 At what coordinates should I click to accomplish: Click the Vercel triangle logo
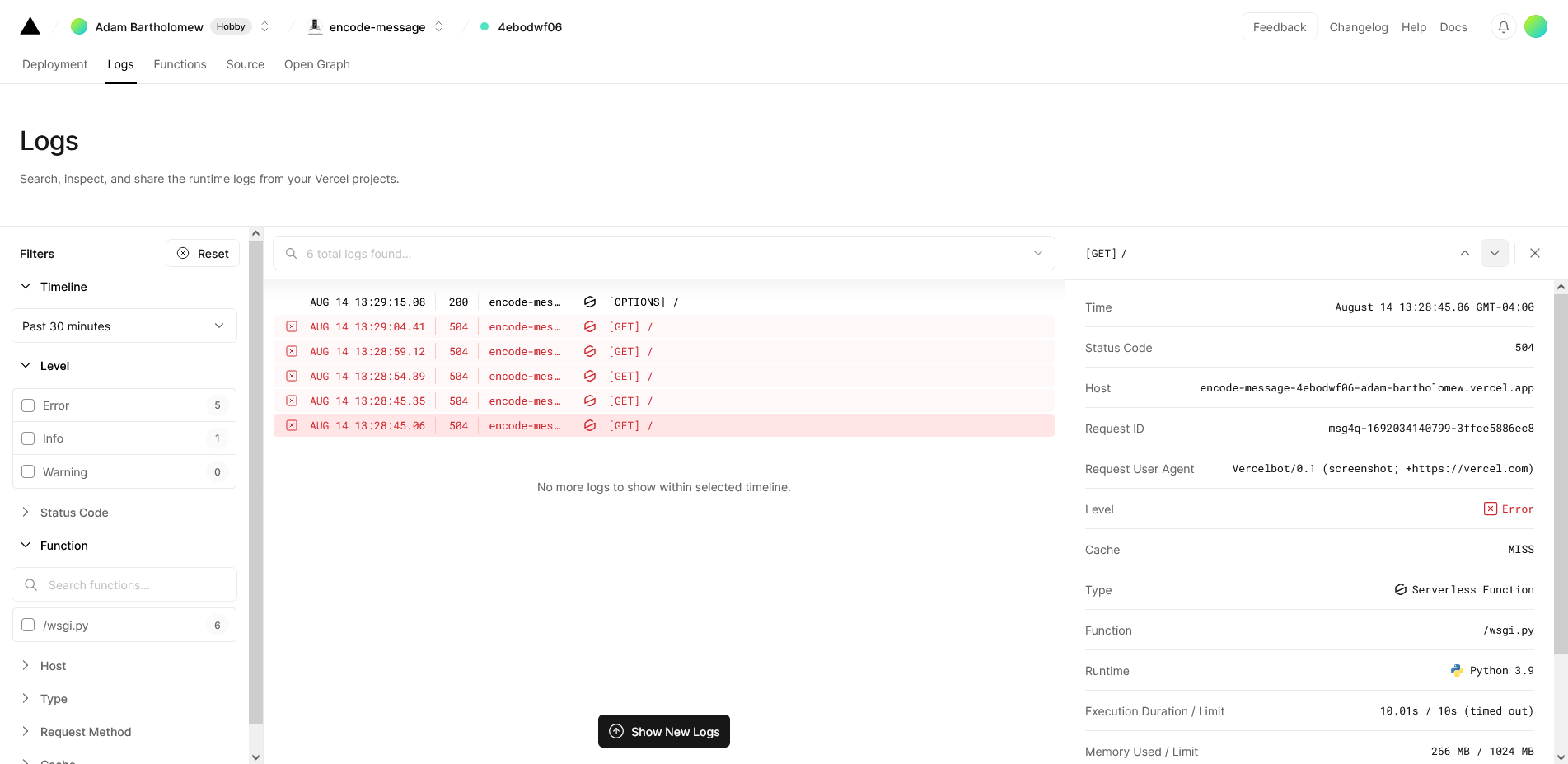pyautogui.click(x=30, y=26)
